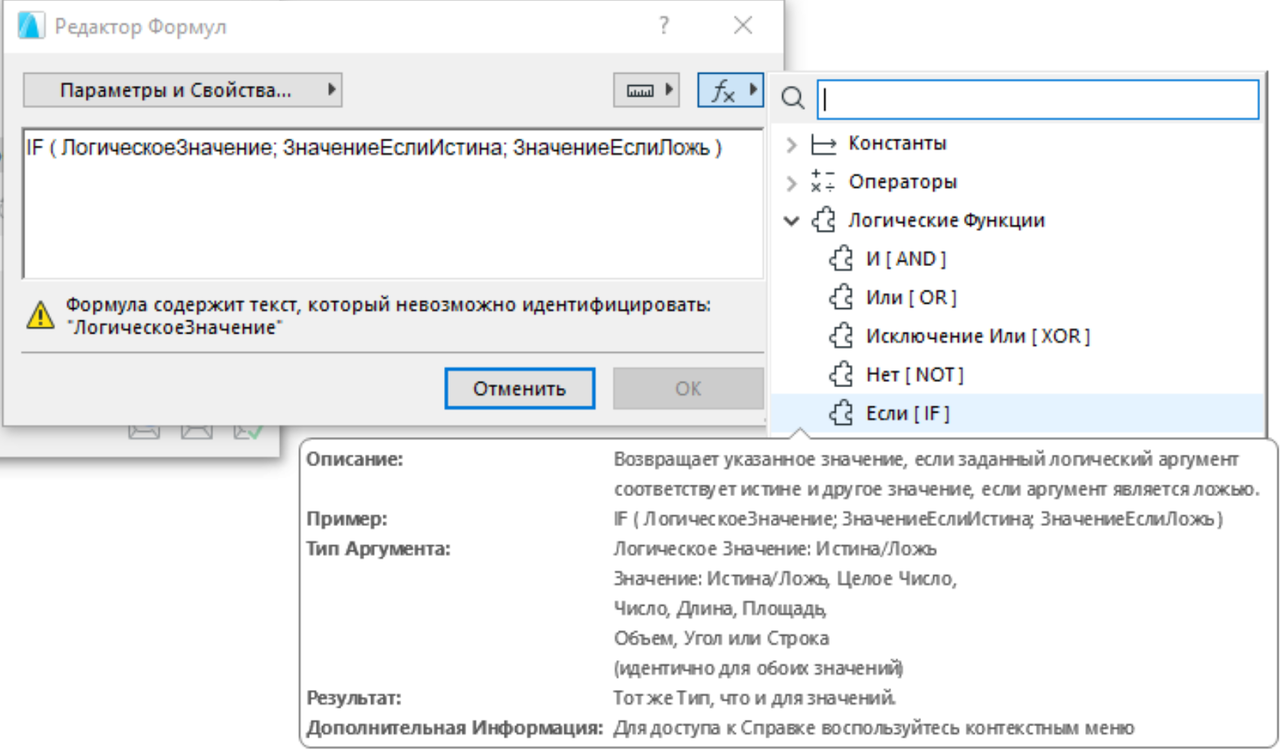Click the Отменить button
The height and width of the screenshot is (756, 1280).
[520, 388]
